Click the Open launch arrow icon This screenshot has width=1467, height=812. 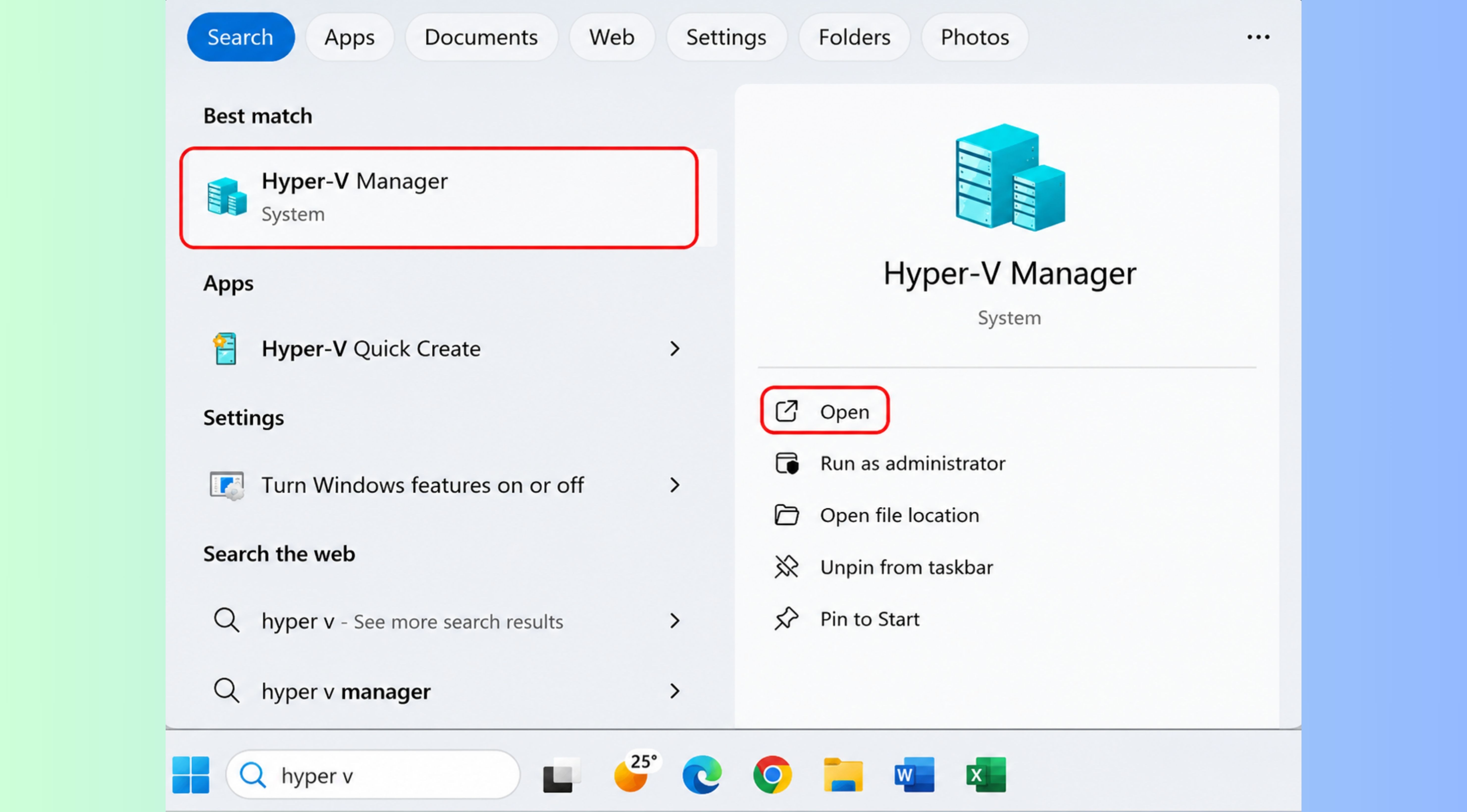click(786, 411)
